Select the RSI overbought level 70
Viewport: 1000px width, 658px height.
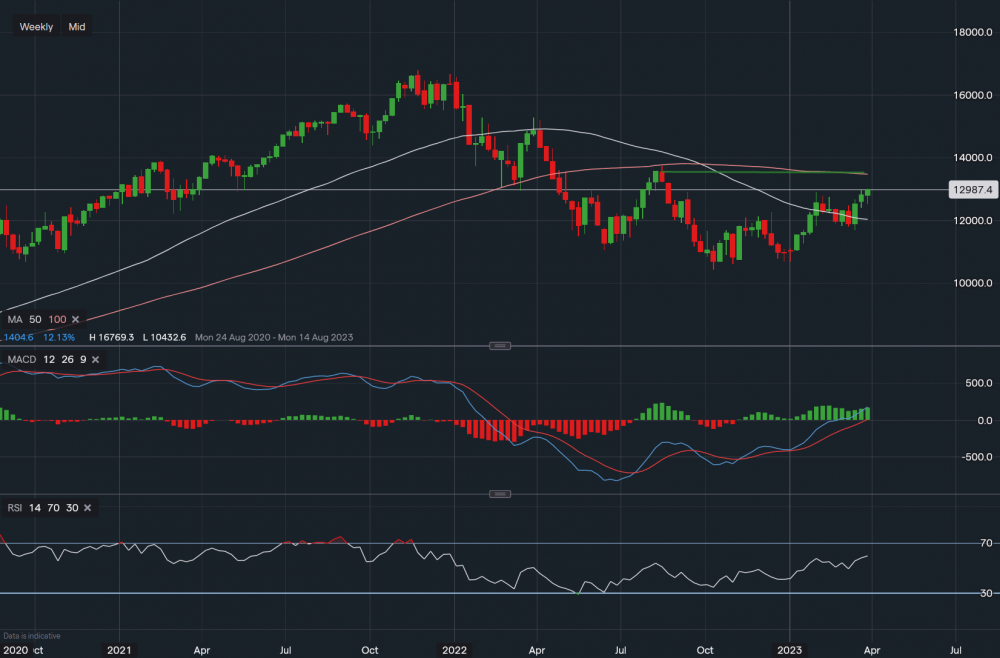pyautogui.click(x=52, y=507)
